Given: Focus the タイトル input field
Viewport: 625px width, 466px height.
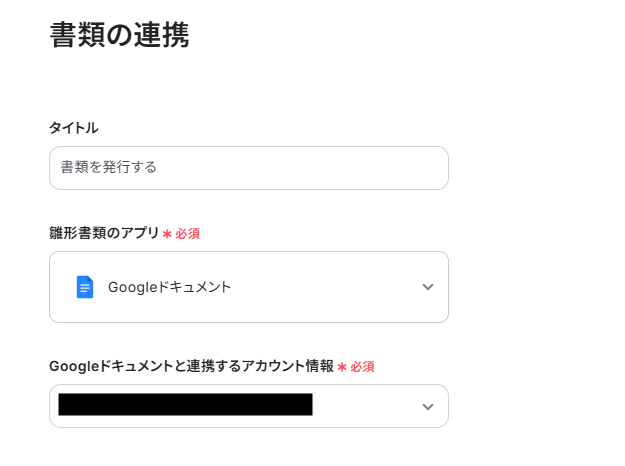Looking at the screenshot, I should [x=248, y=168].
